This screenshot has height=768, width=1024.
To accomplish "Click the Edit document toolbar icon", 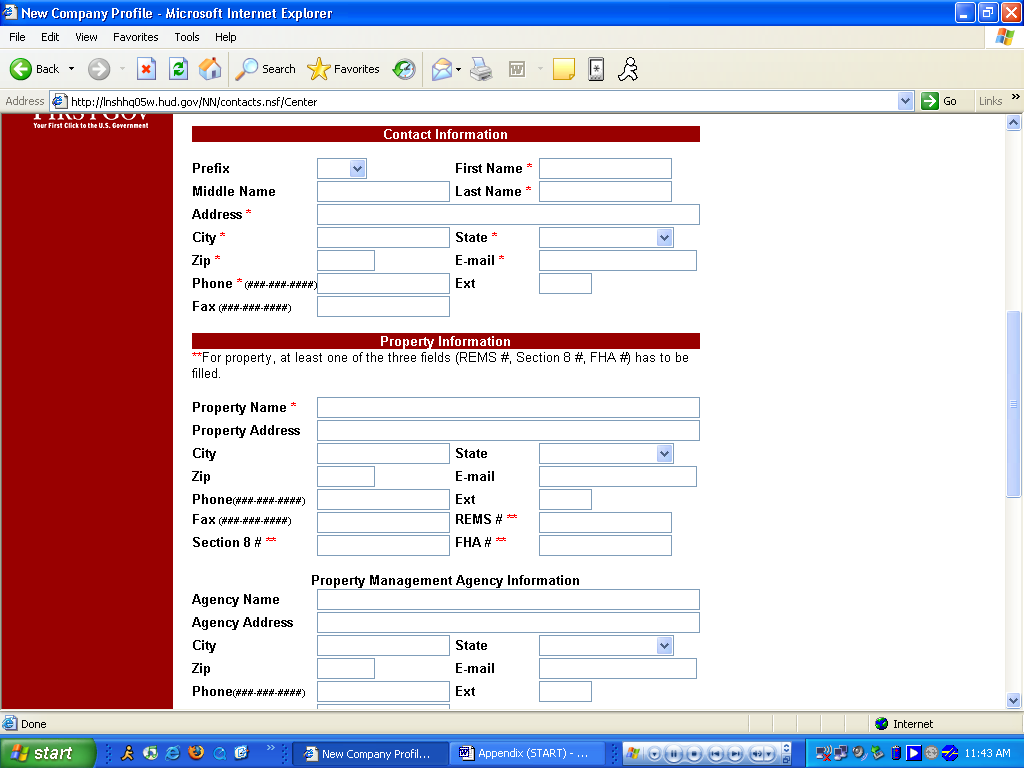I will click(x=517, y=69).
